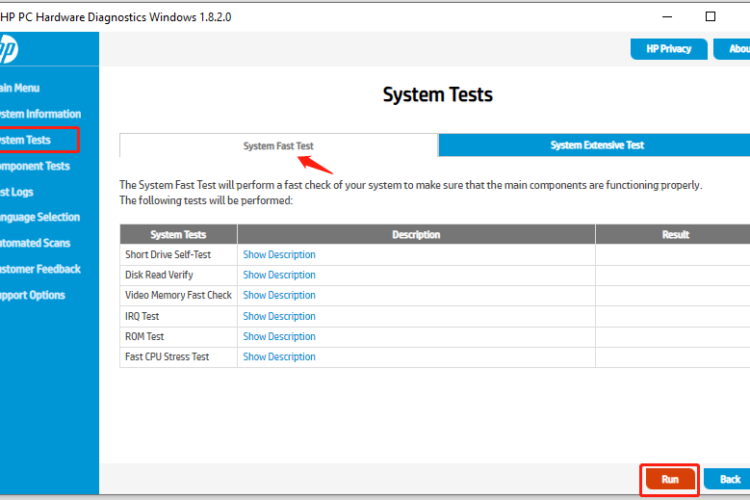Viewport: 750px width, 500px height.
Task: Open Customer Feedback page
Action: coord(40,269)
